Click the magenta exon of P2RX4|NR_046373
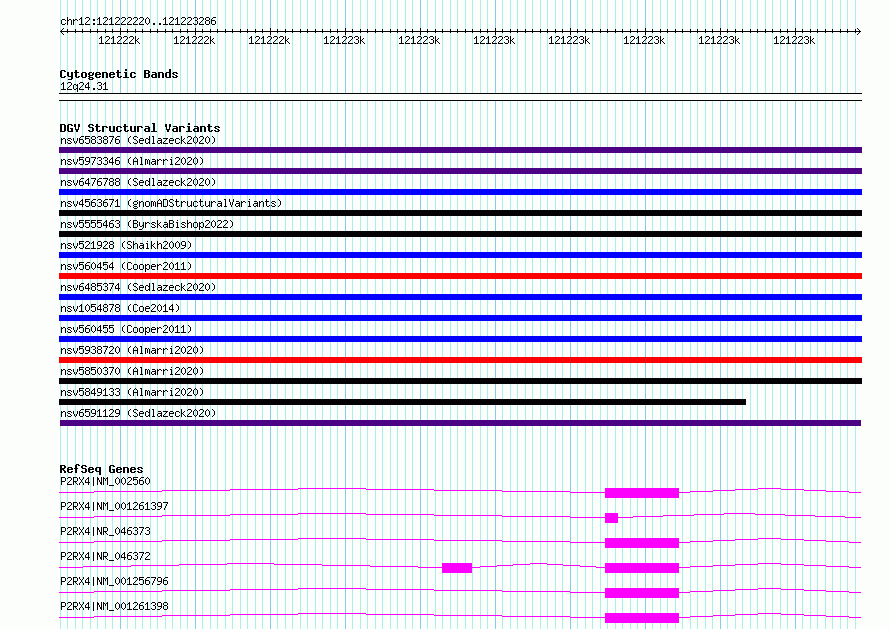The width and height of the screenshot is (890, 629). (642, 543)
